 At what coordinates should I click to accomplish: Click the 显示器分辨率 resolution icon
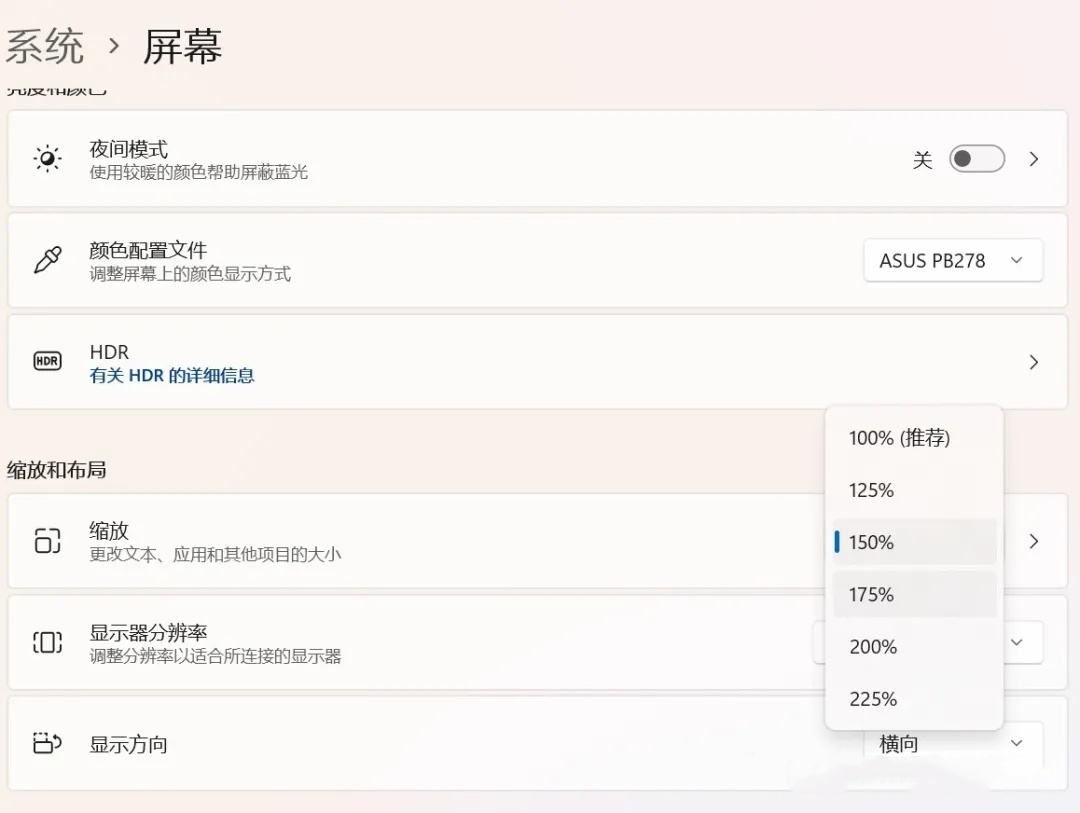click(48, 642)
